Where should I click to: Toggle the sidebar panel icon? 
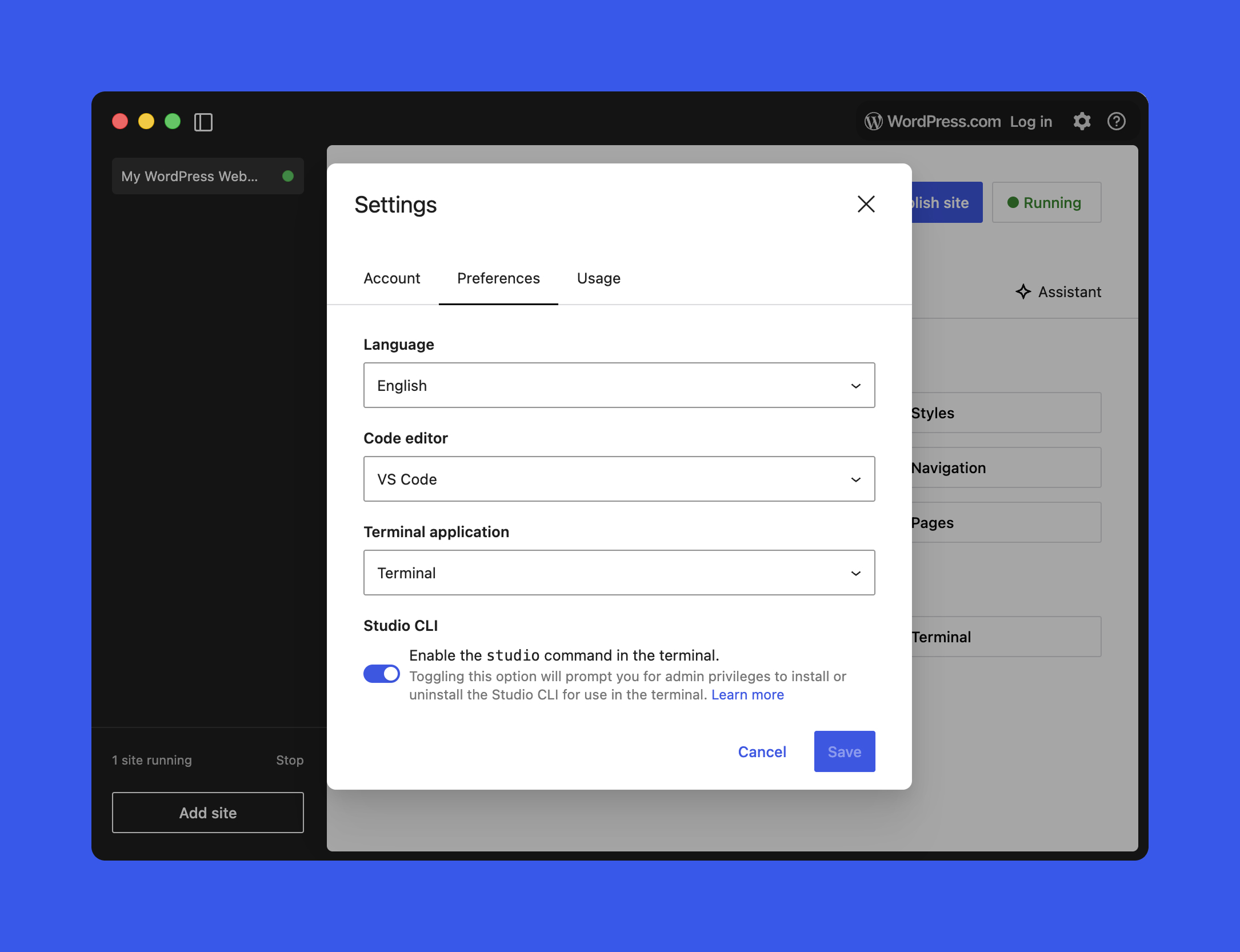point(204,122)
